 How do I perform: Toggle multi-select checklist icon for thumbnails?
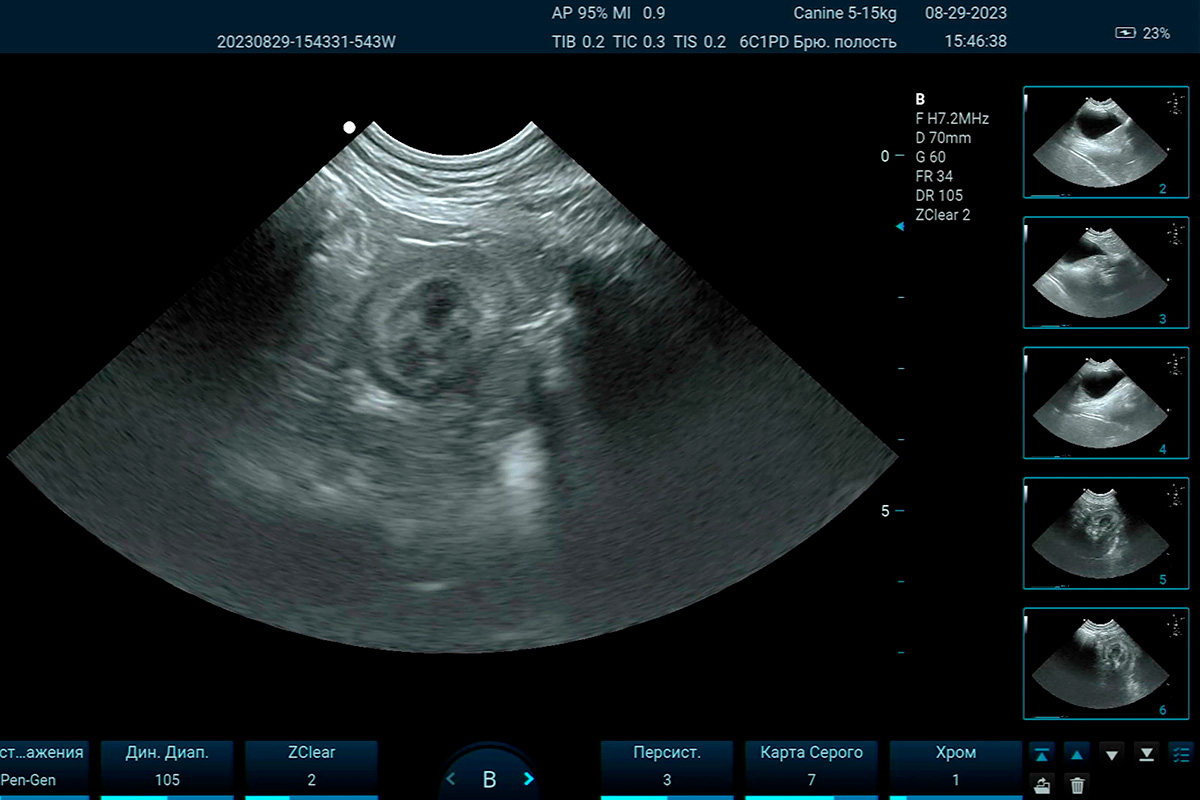tap(1181, 753)
